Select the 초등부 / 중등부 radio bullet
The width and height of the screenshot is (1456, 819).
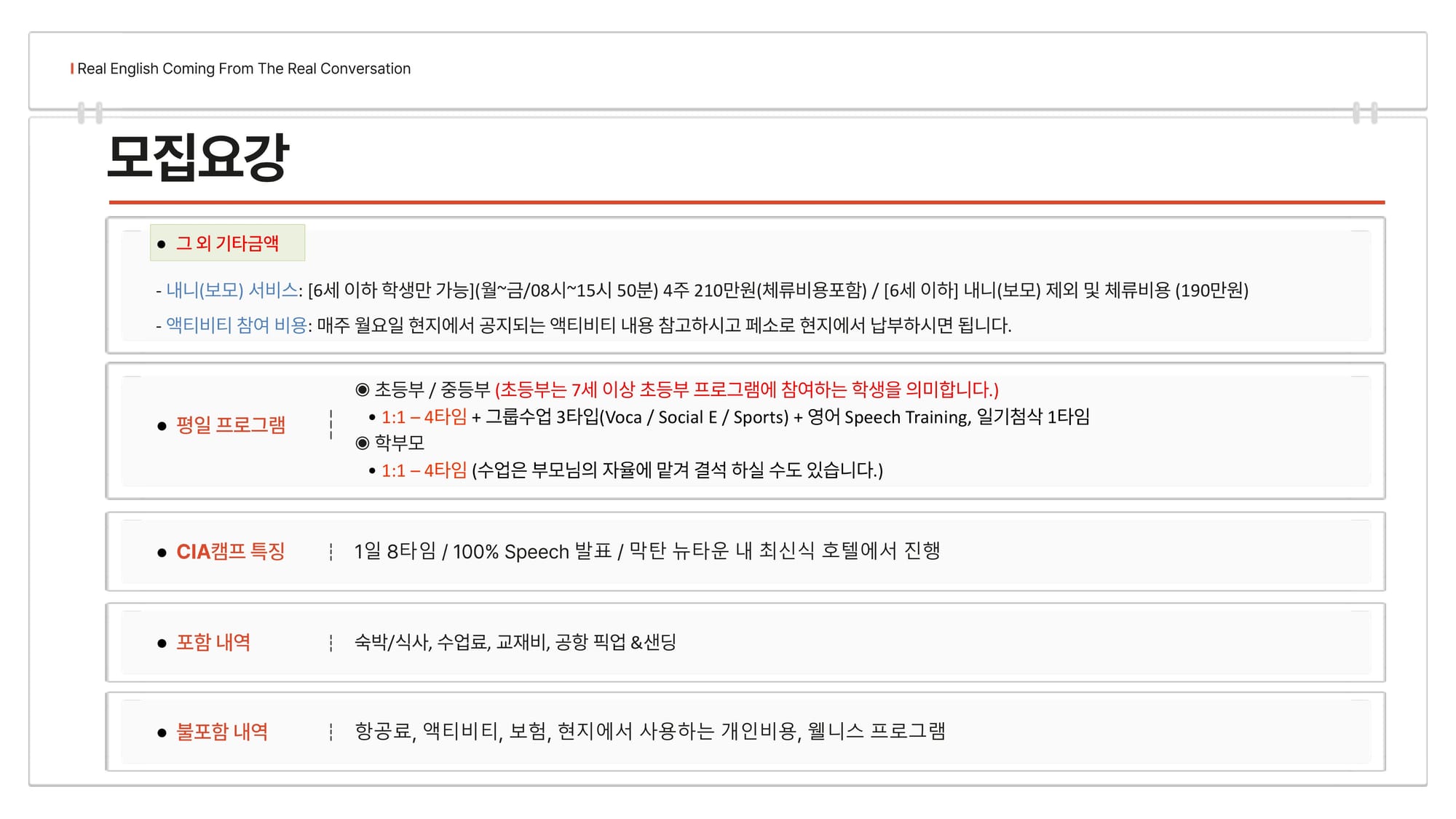[x=363, y=389]
